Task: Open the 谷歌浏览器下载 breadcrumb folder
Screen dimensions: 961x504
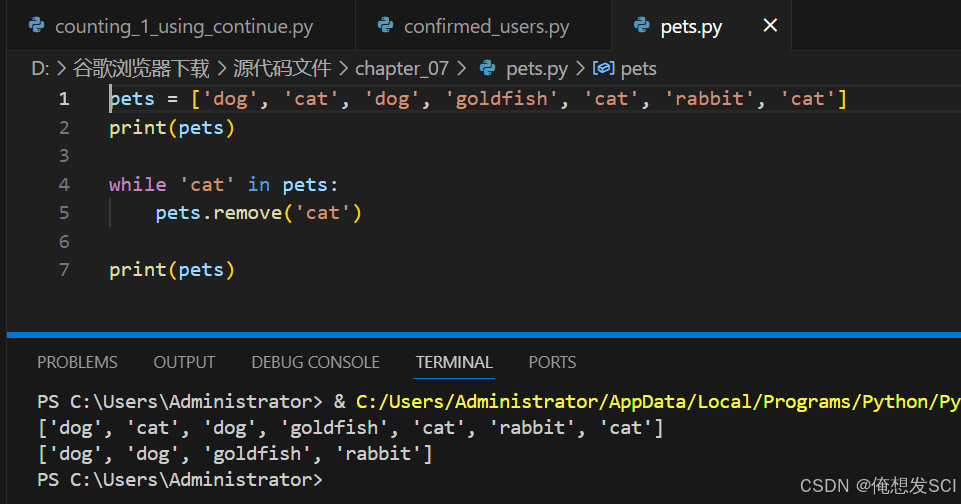Action: (141, 69)
